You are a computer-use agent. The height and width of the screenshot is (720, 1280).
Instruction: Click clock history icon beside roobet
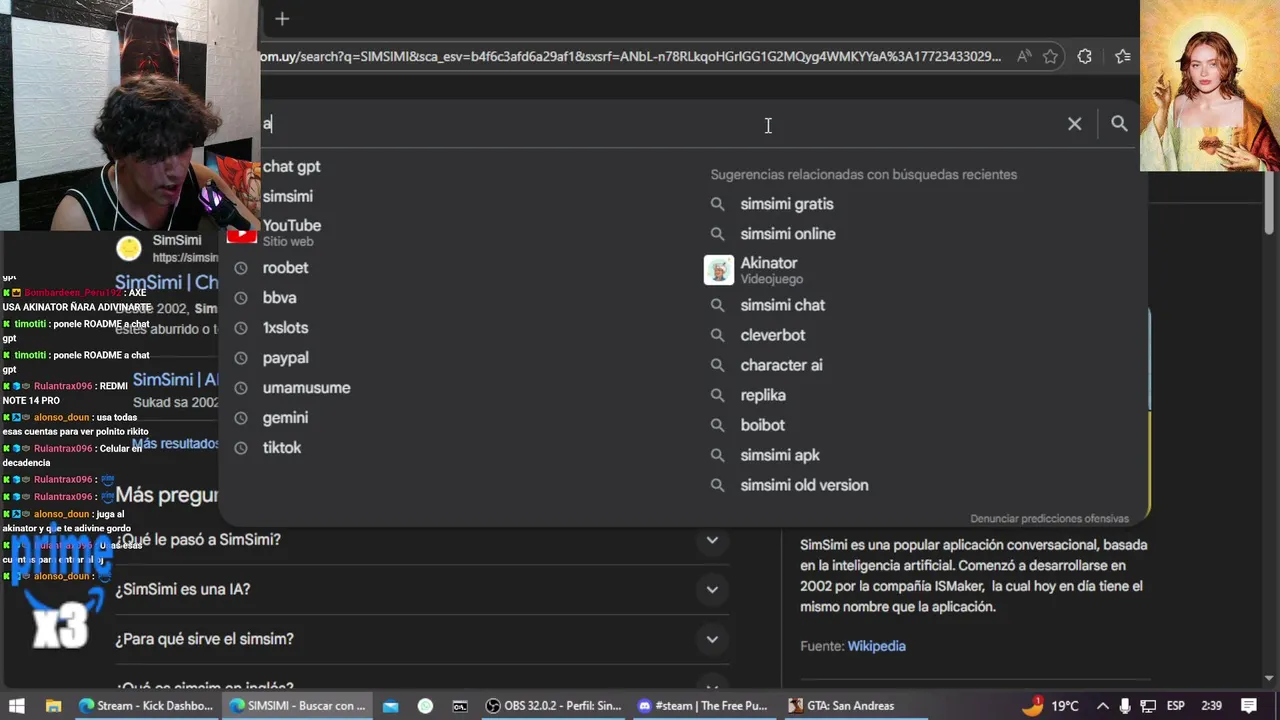[x=240, y=268]
